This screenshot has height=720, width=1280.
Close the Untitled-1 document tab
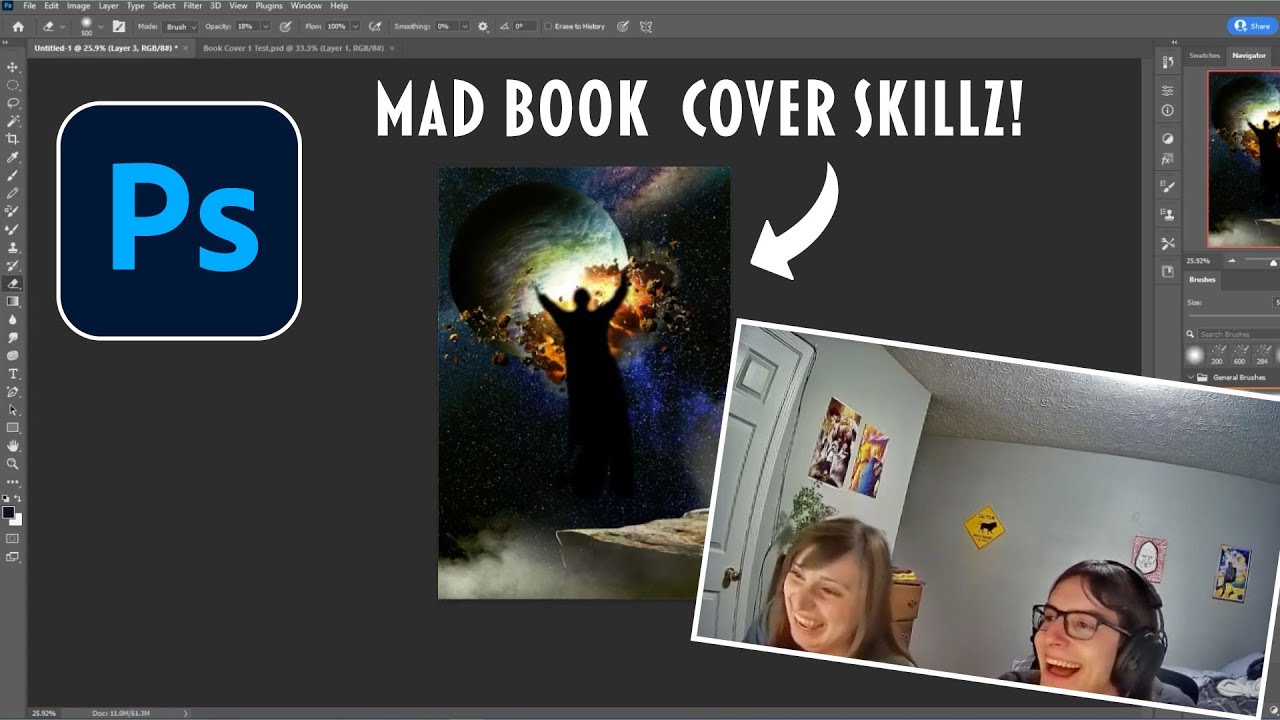187,48
